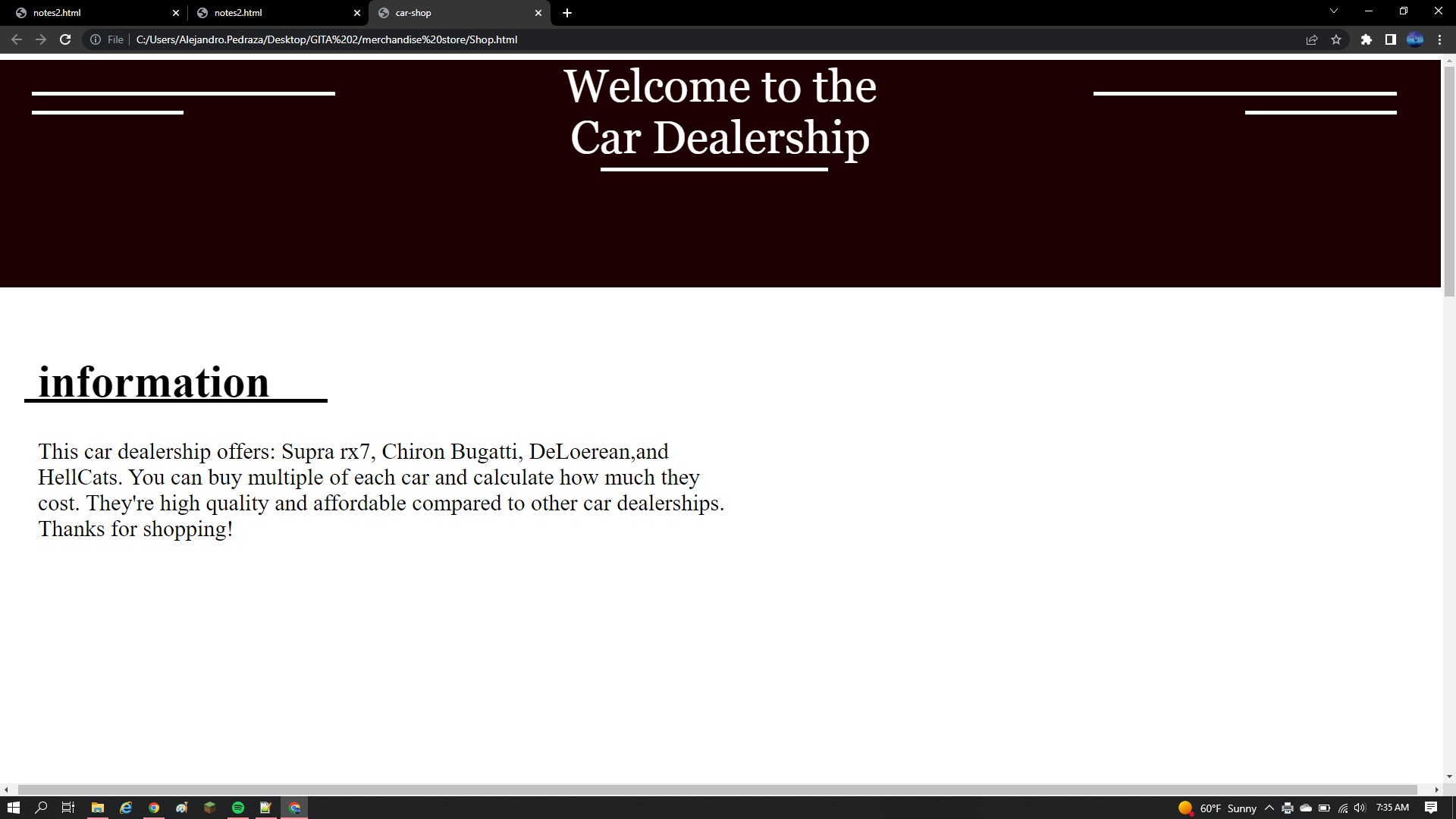Click the printer tray icon

tap(1288, 808)
